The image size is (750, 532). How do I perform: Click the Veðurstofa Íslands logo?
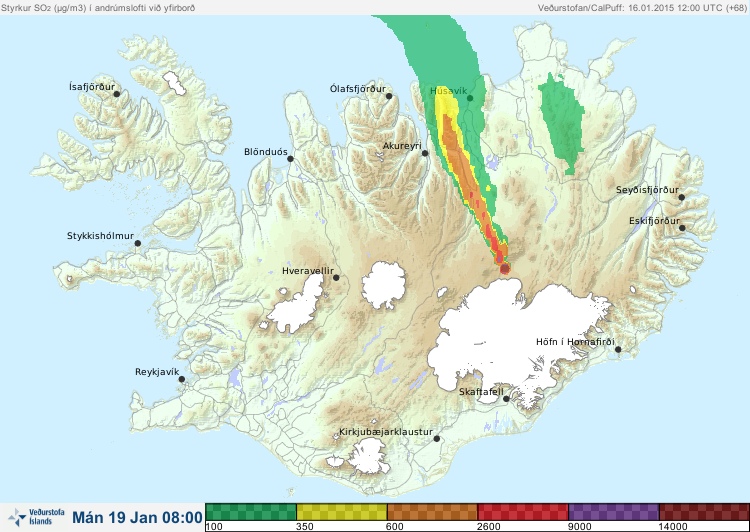click(x=36, y=517)
